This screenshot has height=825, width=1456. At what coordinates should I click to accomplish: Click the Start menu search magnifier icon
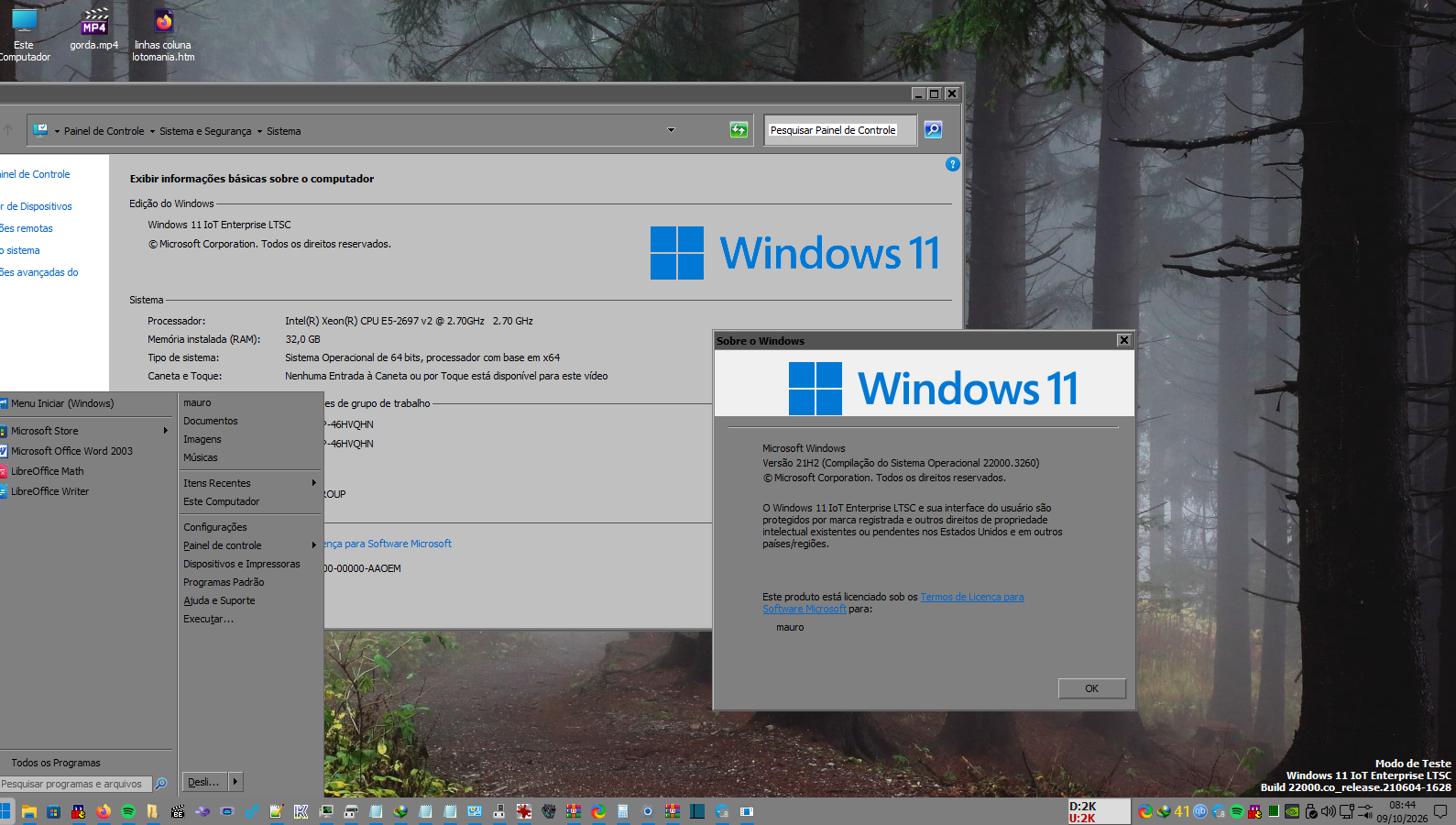pyautogui.click(x=161, y=784)
